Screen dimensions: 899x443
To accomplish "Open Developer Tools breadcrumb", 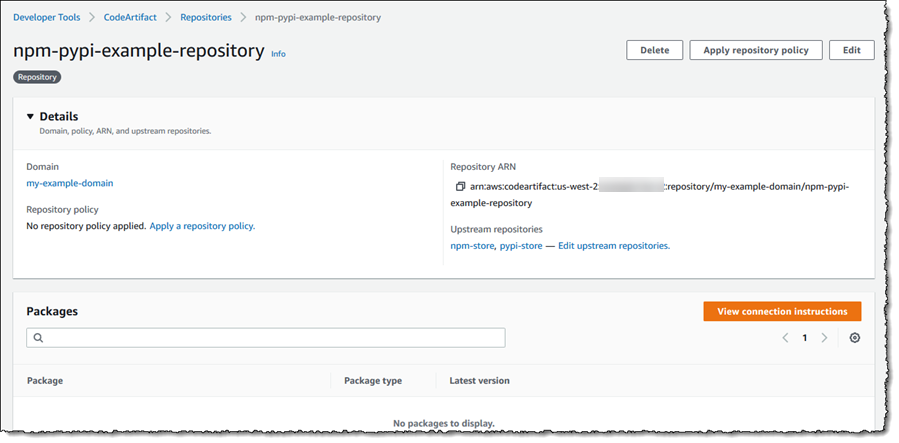I will pyautogui.click(x=47, y=17).
